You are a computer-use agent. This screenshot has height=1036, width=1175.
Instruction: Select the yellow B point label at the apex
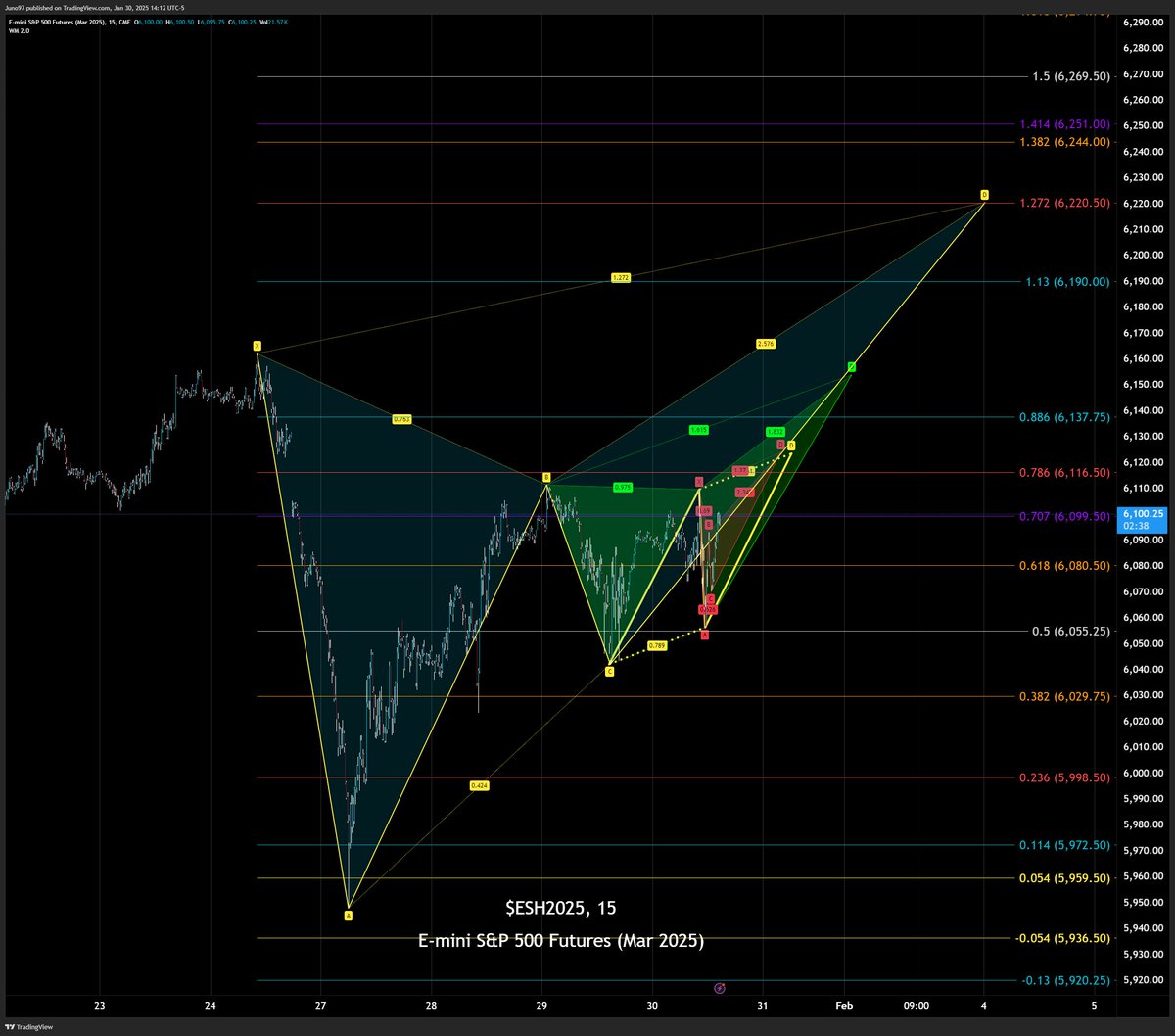[x=545, y=479]
